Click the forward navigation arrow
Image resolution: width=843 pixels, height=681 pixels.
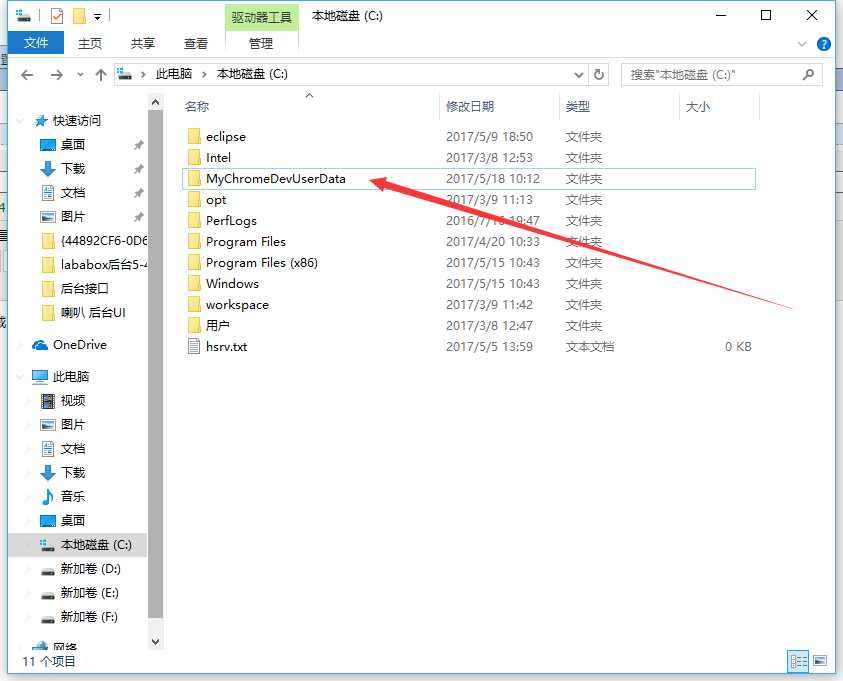[x=56, y=75]
